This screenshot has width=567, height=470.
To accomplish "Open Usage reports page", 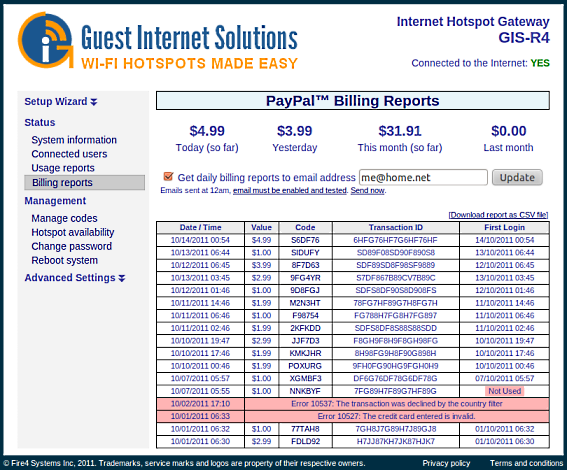I will [63, 168].
